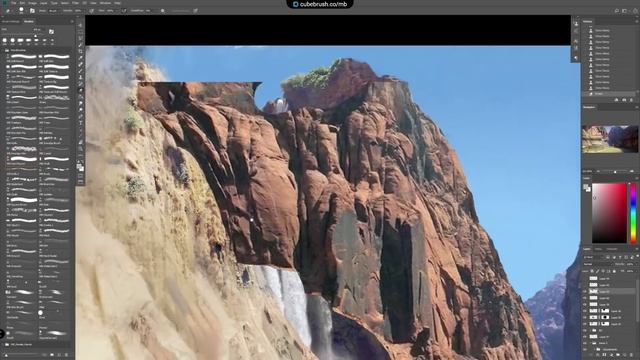
Task: Click the Color panel foreground swatch
Action: point(585,186)
